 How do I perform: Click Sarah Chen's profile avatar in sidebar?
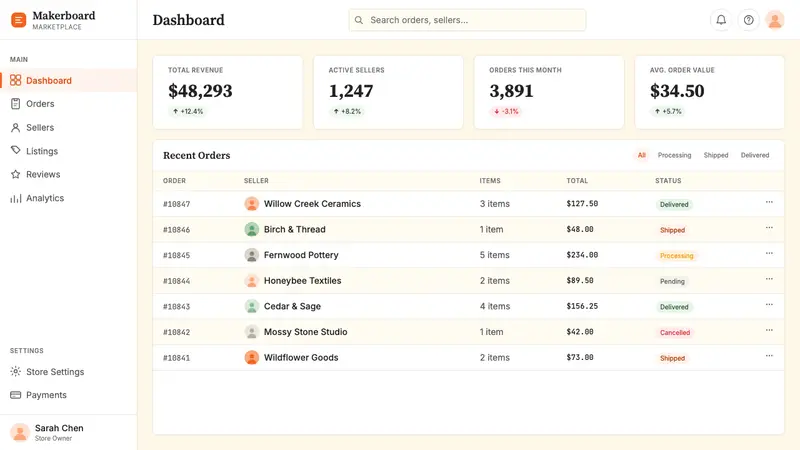20,432
